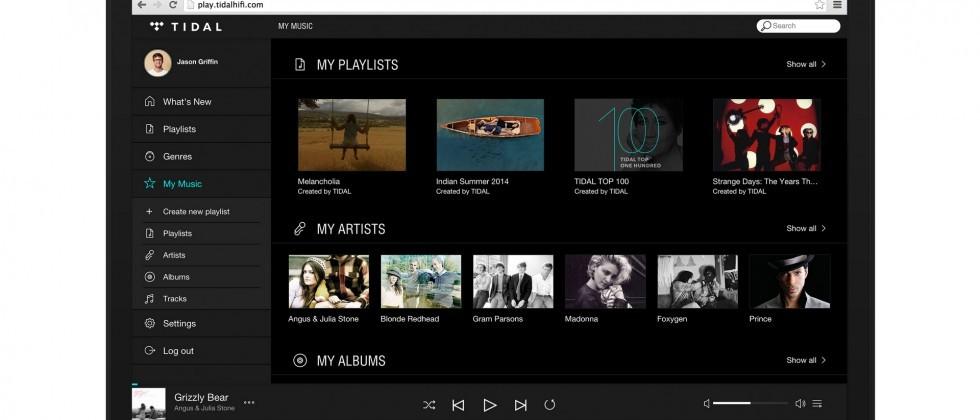
Task: Skip to next track
Action: pyautogui.click(x=521, y=405)
